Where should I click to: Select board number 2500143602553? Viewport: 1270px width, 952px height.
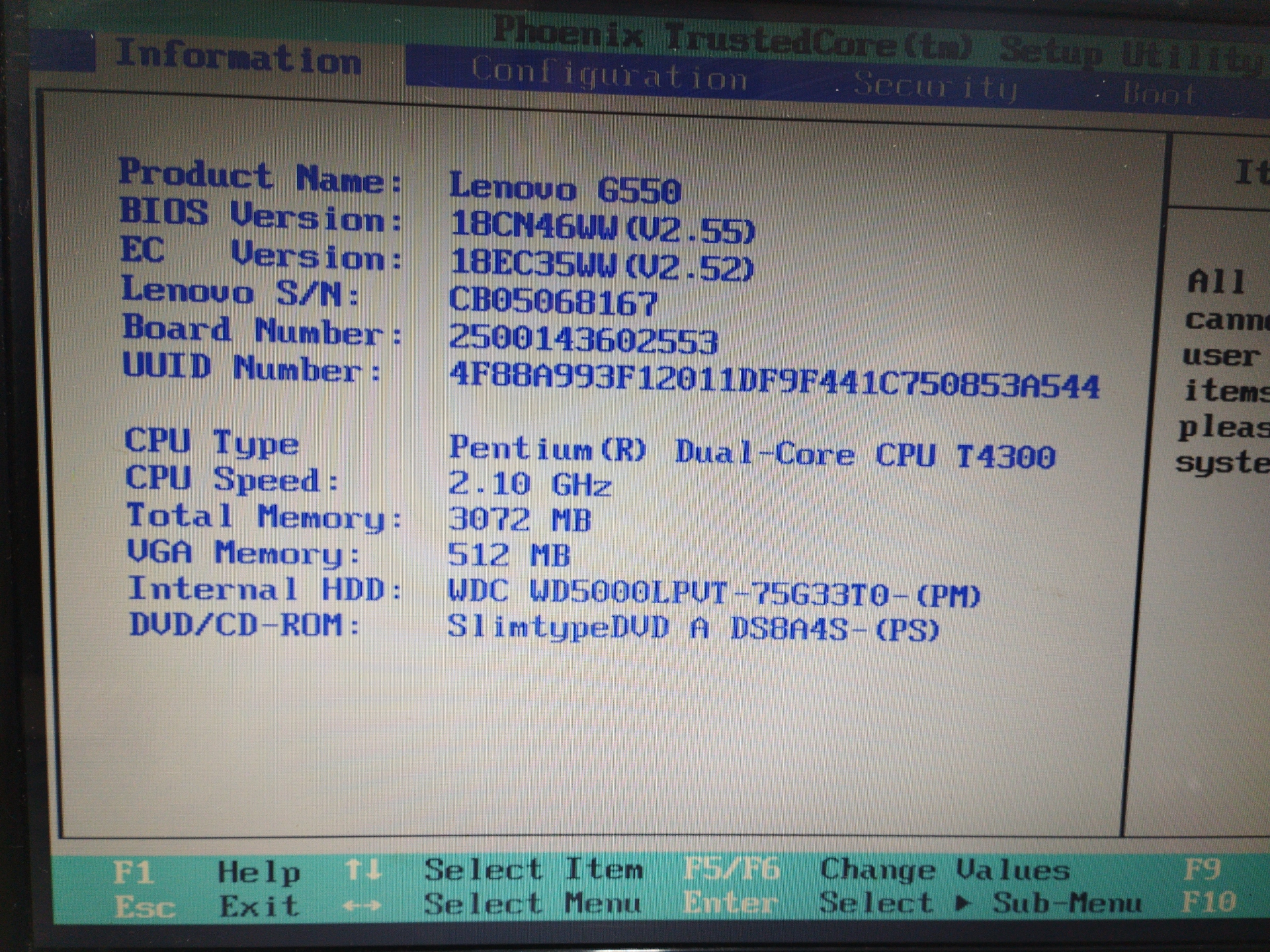583,340
